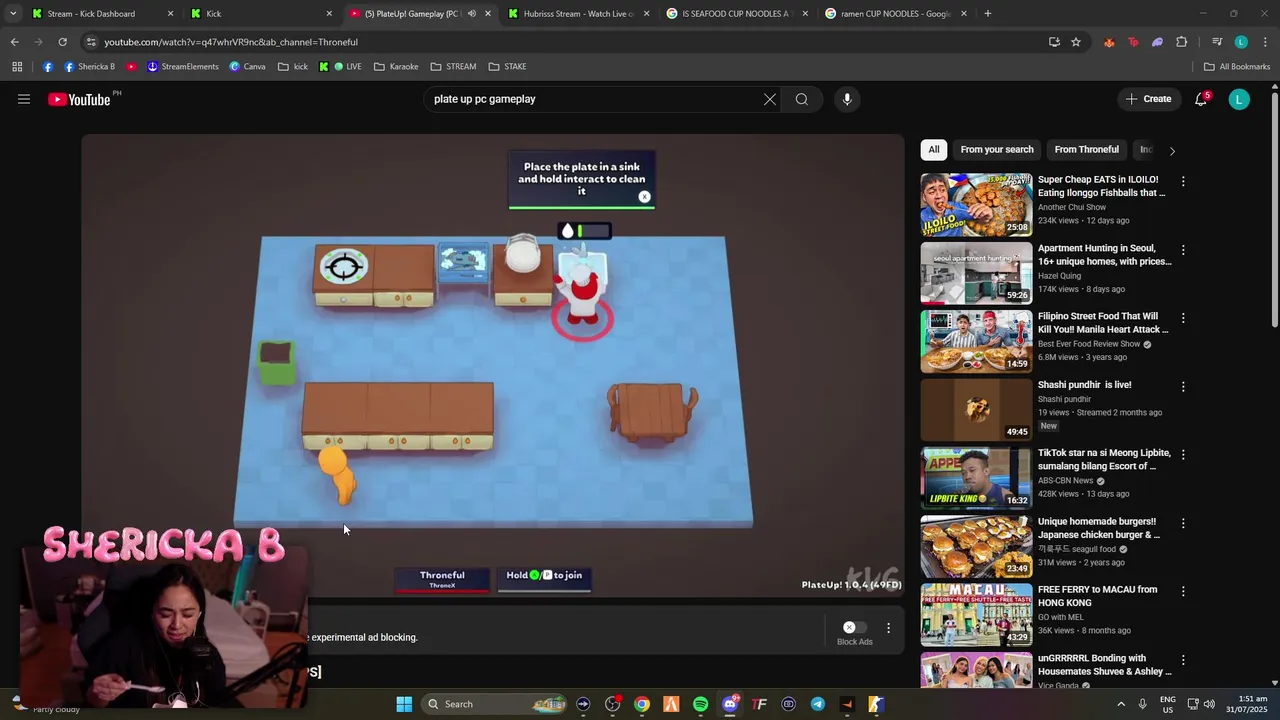Screen dimensions: 1280x720
Task: Open Discord from the taskbar
Action: [730, 704]
